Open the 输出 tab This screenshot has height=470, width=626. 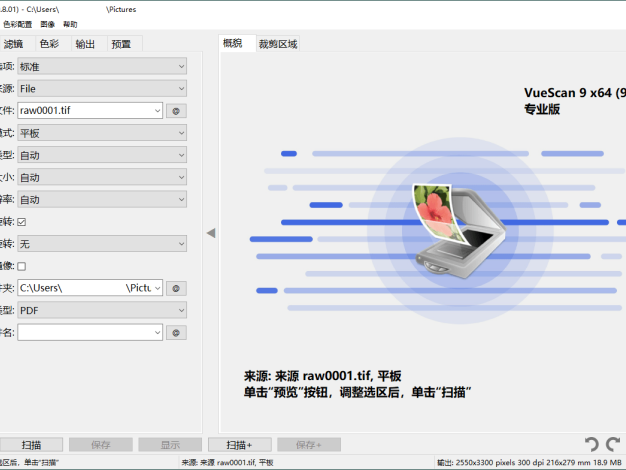coord(85,44)
